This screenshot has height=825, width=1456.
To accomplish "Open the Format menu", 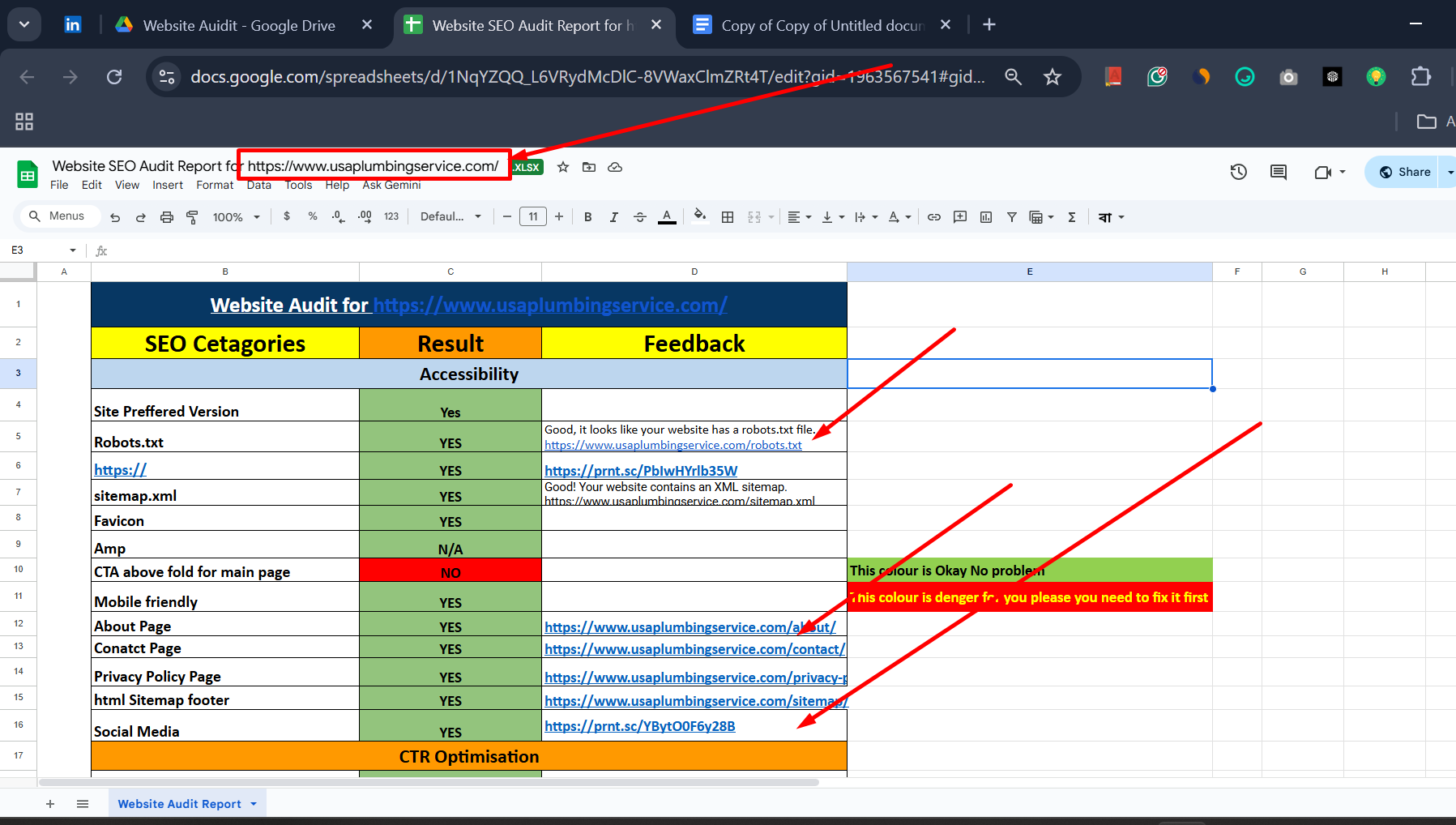I will 215,185.
